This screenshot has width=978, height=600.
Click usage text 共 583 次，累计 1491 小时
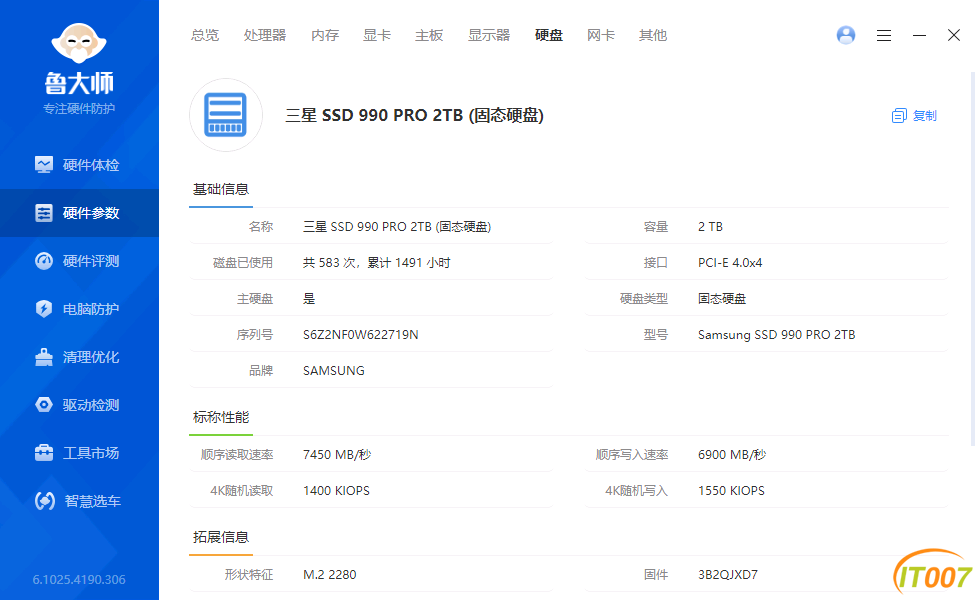tap(377, 263)
